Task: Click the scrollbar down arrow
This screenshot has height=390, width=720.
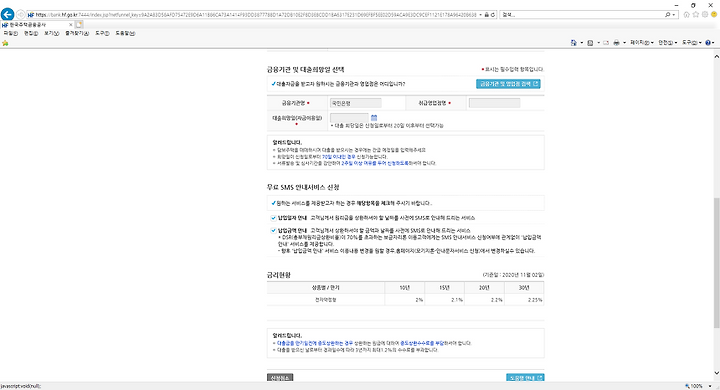Action: pos(716,373)
